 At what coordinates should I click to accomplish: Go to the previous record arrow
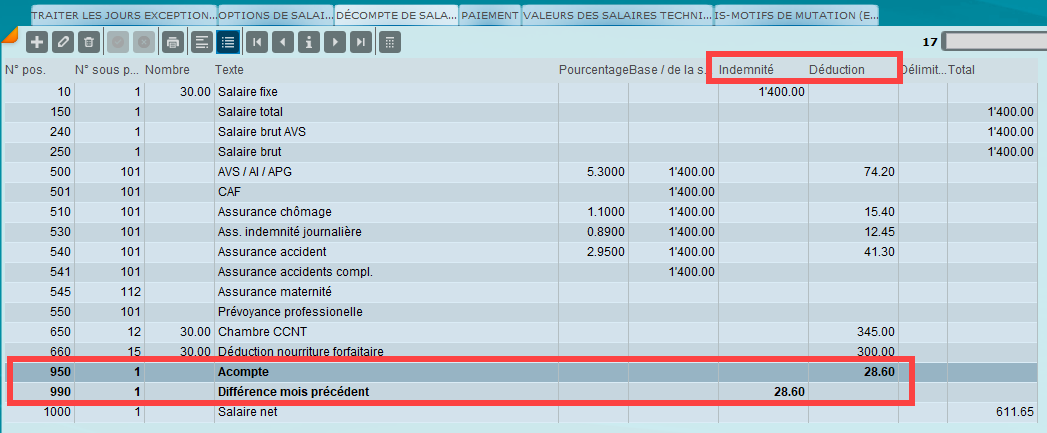(x=283, y=42)
